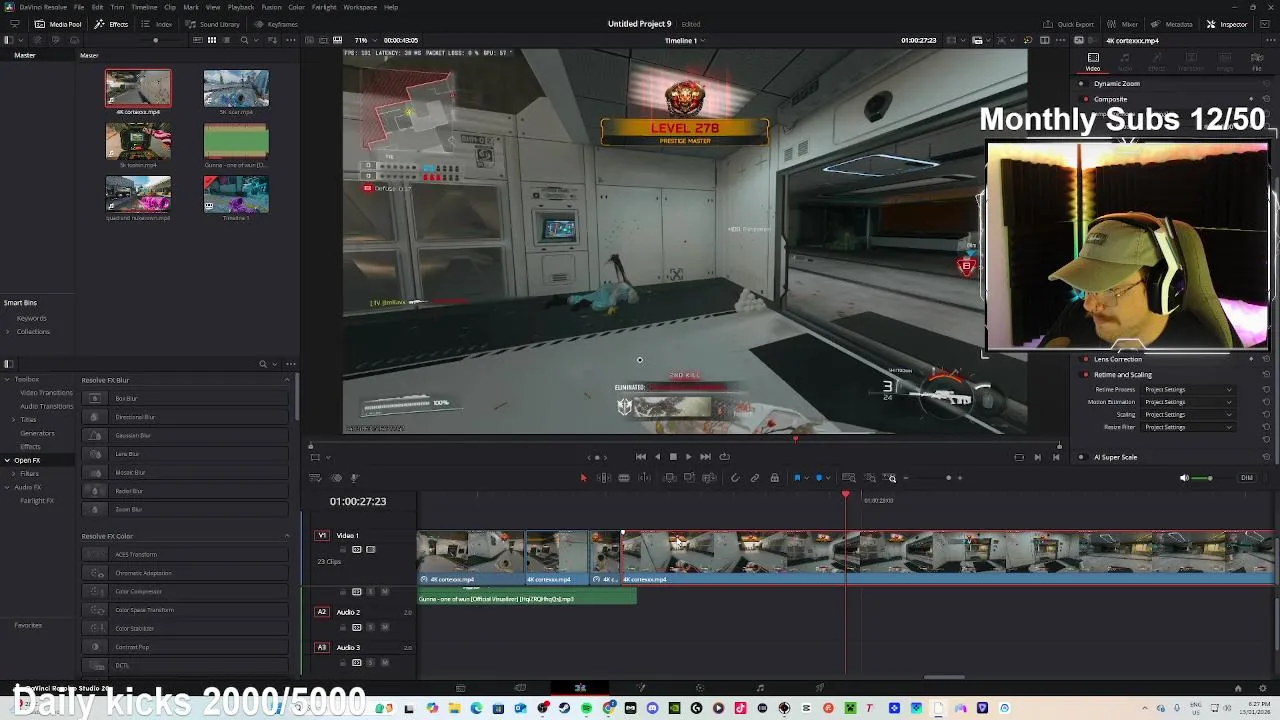The width and height of the screenshot is (1280, 720).
Task: Select Audio Transitions in Toolbox
Action: coord(46,406)
